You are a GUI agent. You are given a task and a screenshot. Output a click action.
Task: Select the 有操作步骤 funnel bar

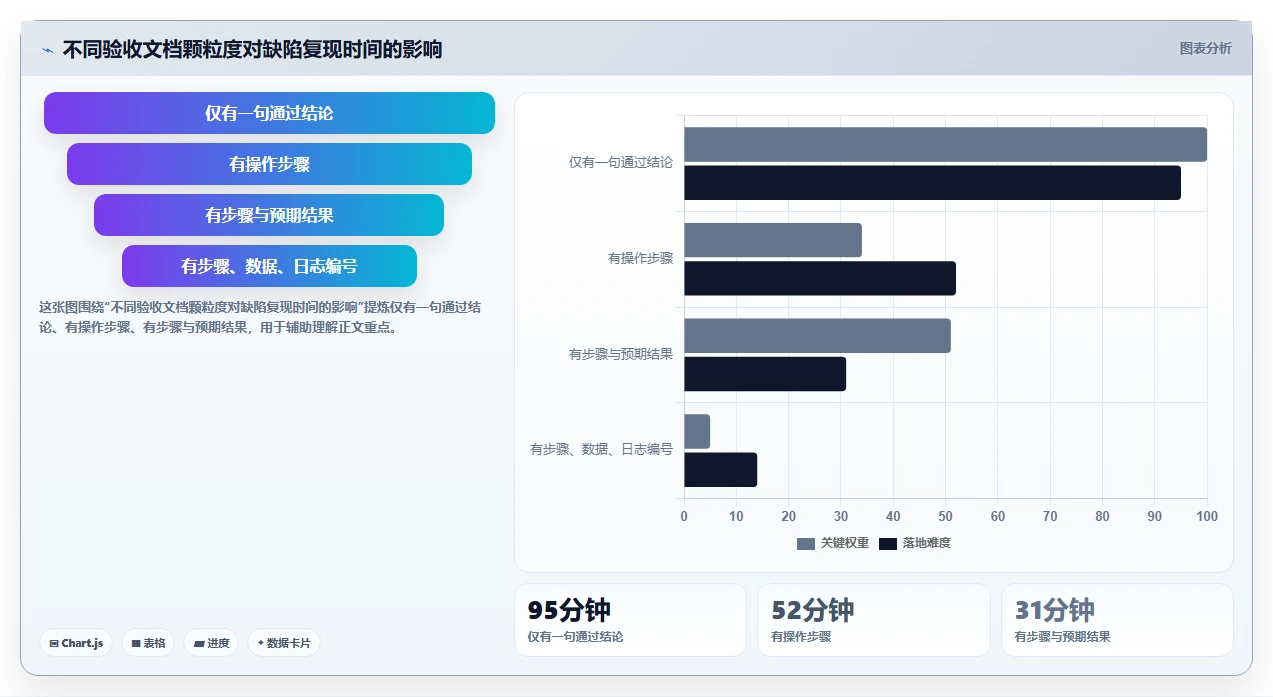coord(269,164)
